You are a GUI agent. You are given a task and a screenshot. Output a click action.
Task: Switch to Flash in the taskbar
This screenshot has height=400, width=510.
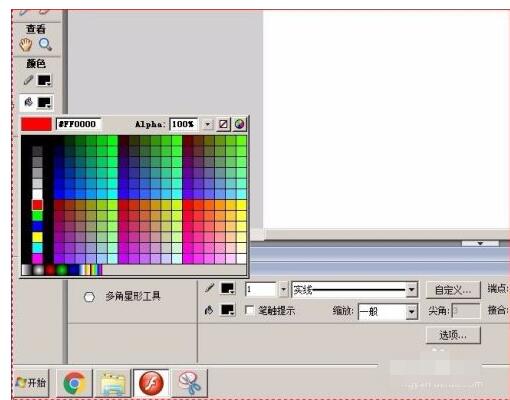tap(151, 383)
